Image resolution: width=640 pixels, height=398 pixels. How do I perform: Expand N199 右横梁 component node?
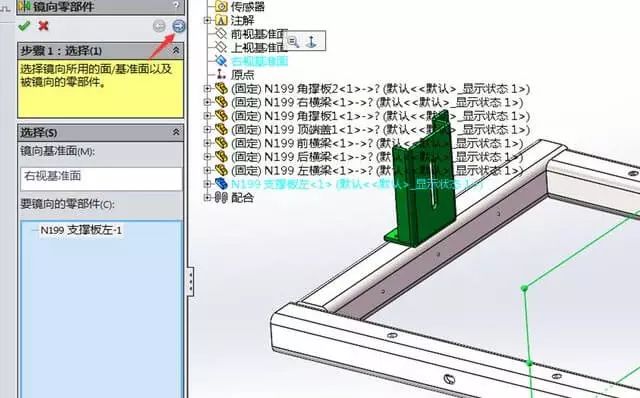[207, 102]
